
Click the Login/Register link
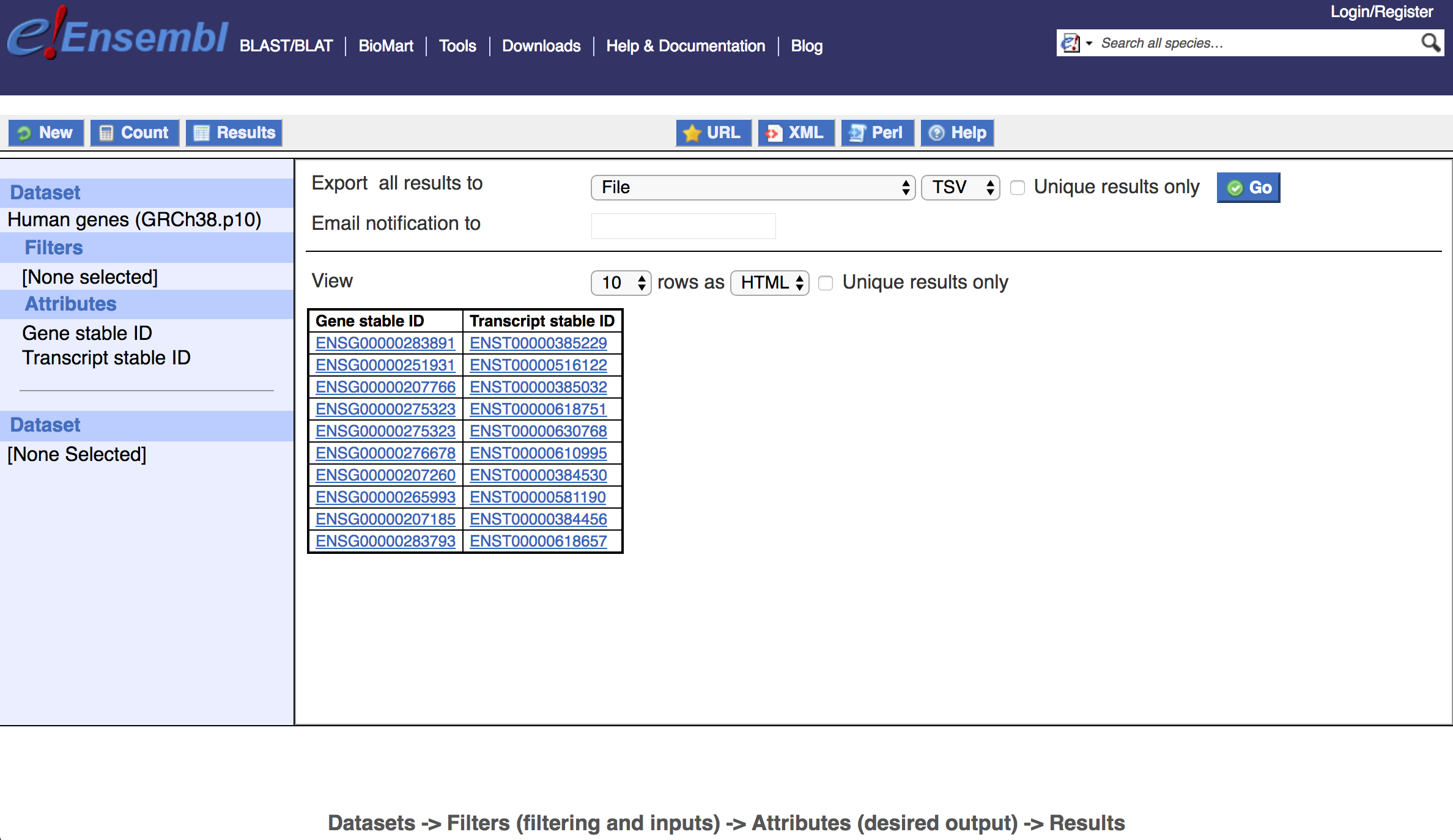click(1381, 12)
